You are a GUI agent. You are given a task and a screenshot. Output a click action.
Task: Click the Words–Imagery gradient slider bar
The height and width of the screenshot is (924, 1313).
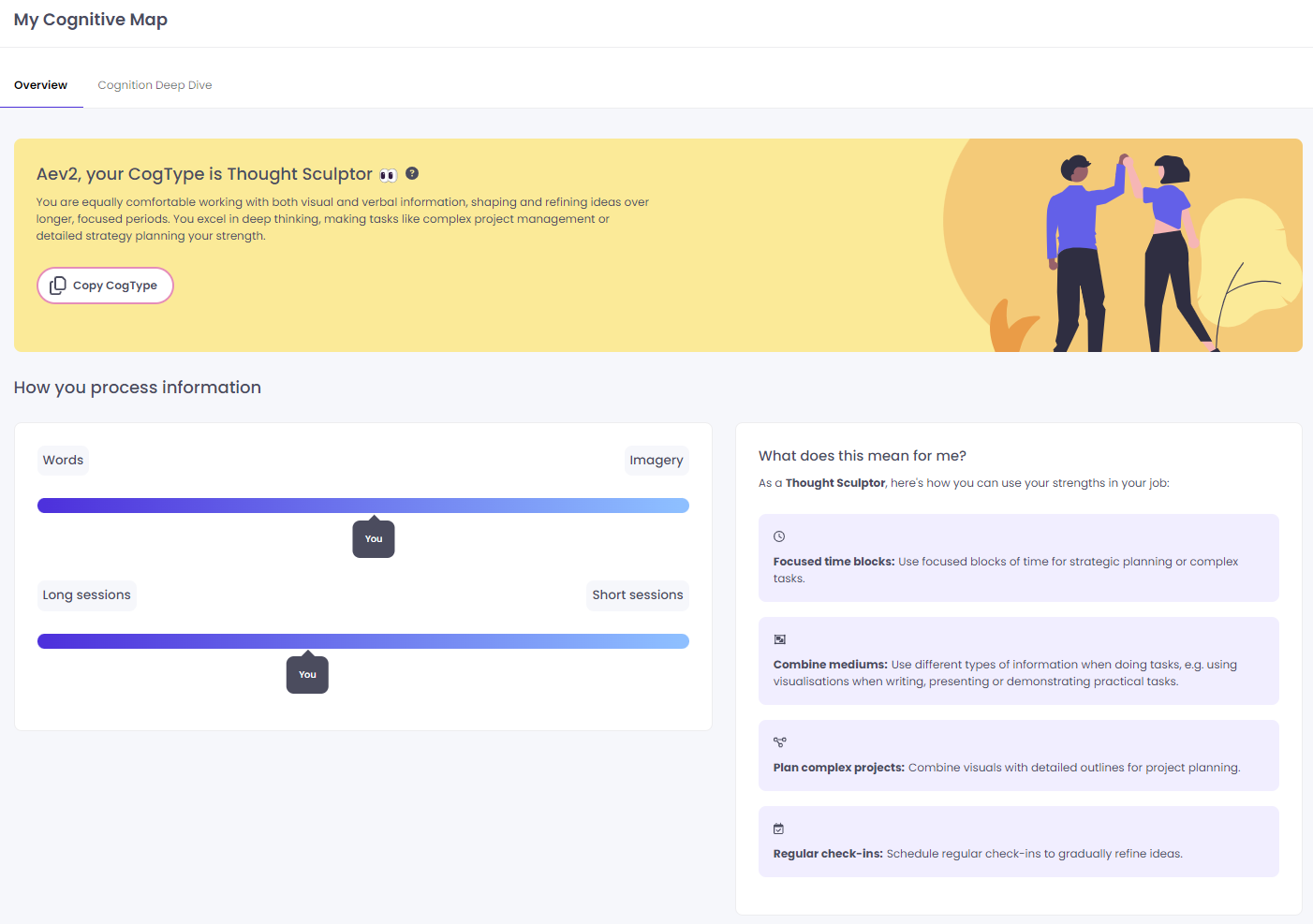pos(363,506)
